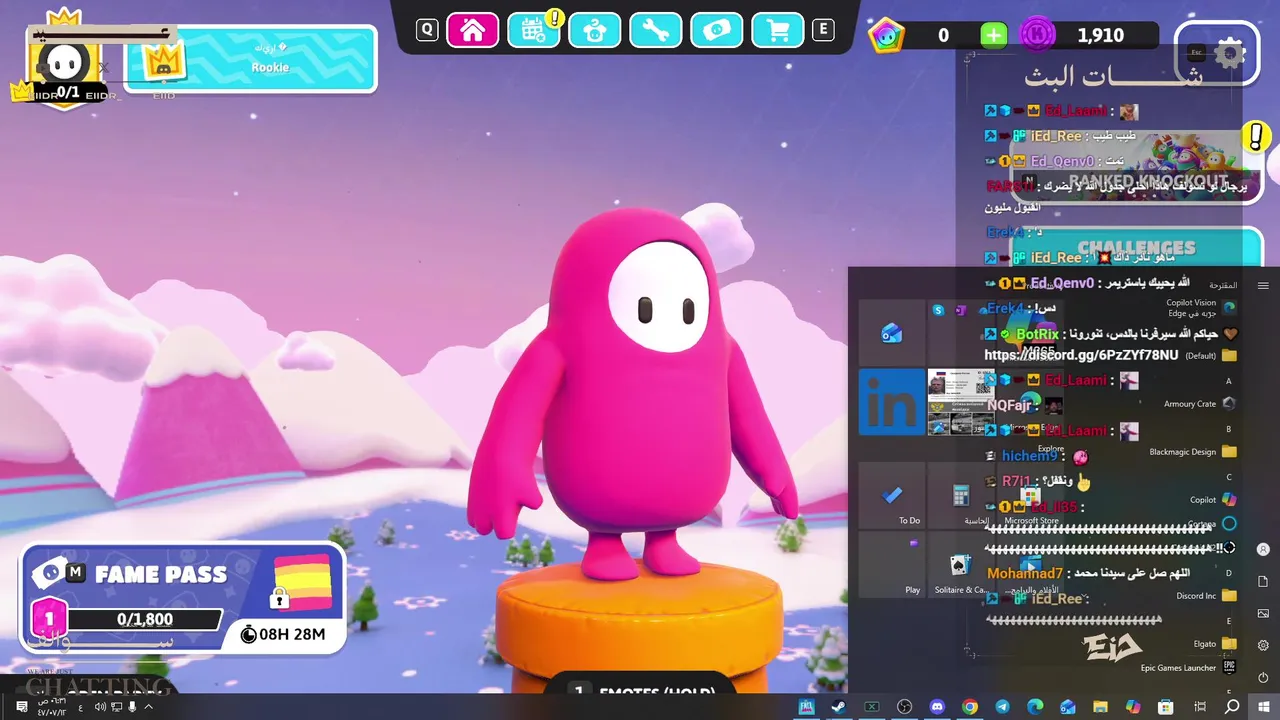Viewport: 1280px width, 720px height.
Task: Open the Microsoft Store tile
Action: [x=1030, y=497]
